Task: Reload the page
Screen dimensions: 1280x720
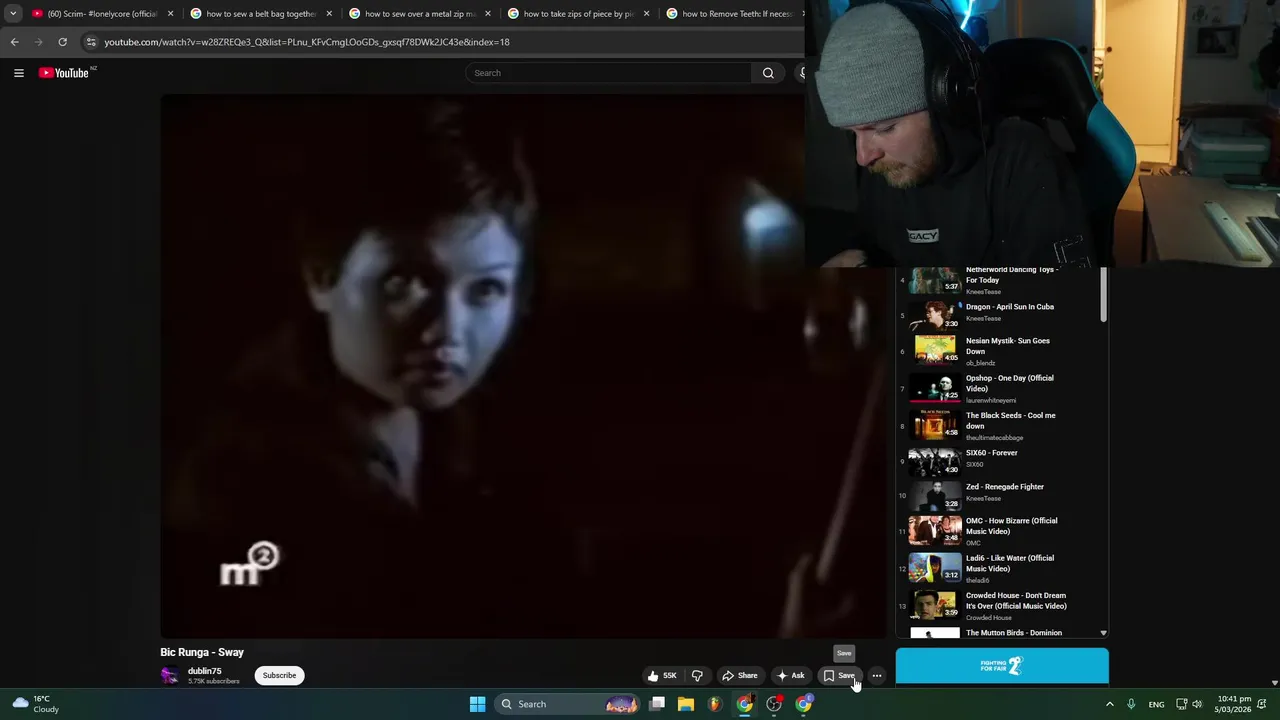Action: click(x=62, y=42)
